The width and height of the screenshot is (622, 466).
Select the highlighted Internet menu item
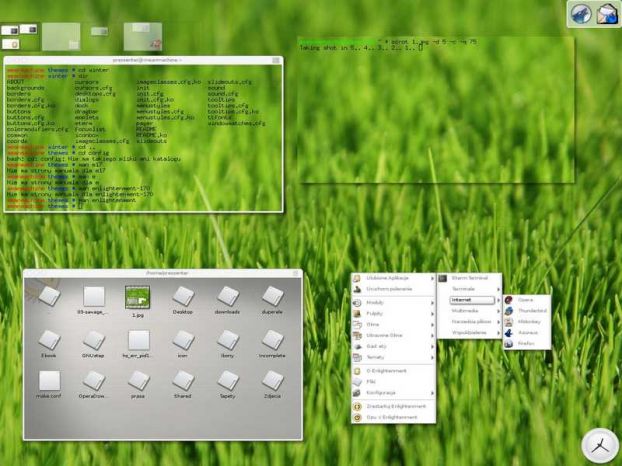(x=472, y=300)
